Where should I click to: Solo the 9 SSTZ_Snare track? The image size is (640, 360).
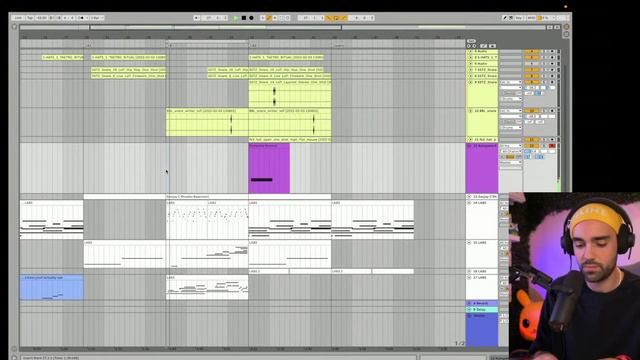click(544, 82)
